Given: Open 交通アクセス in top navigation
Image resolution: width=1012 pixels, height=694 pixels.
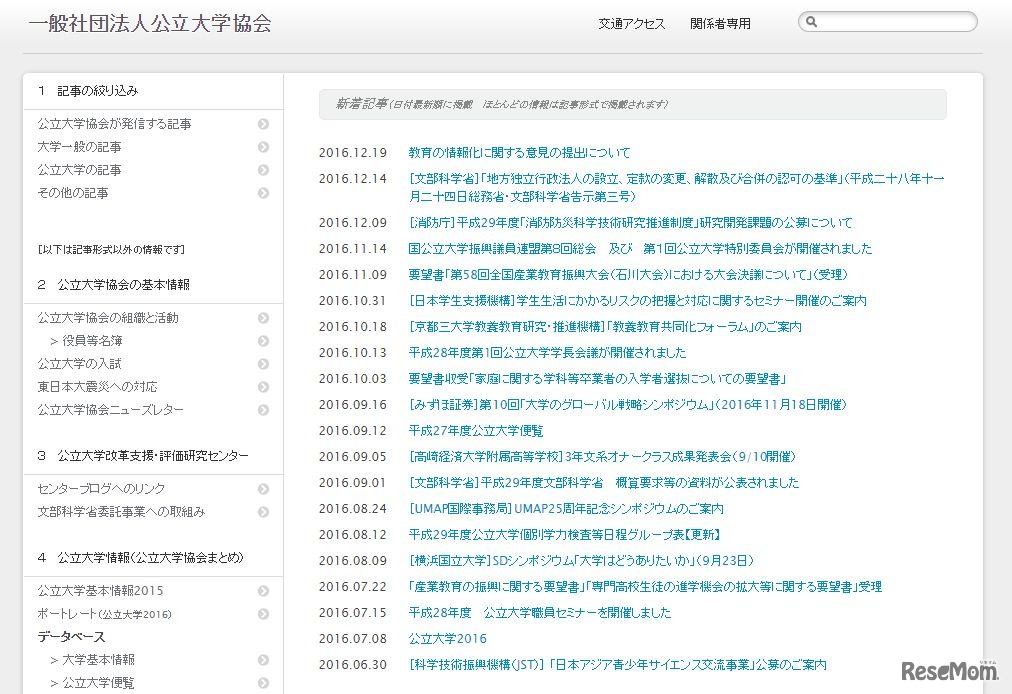Looking at the screenshot, I should pyautogui.click(x=631, y=24).
